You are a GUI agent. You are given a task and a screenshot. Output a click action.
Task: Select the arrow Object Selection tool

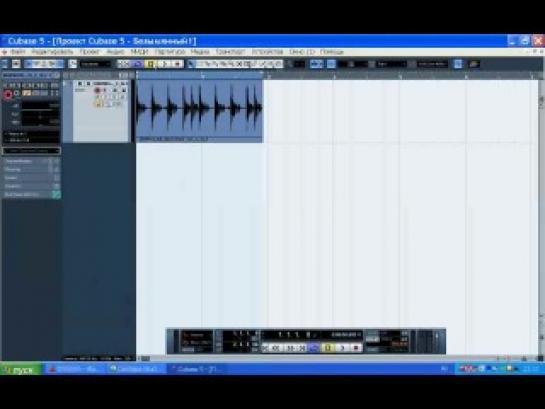(191, 64)
